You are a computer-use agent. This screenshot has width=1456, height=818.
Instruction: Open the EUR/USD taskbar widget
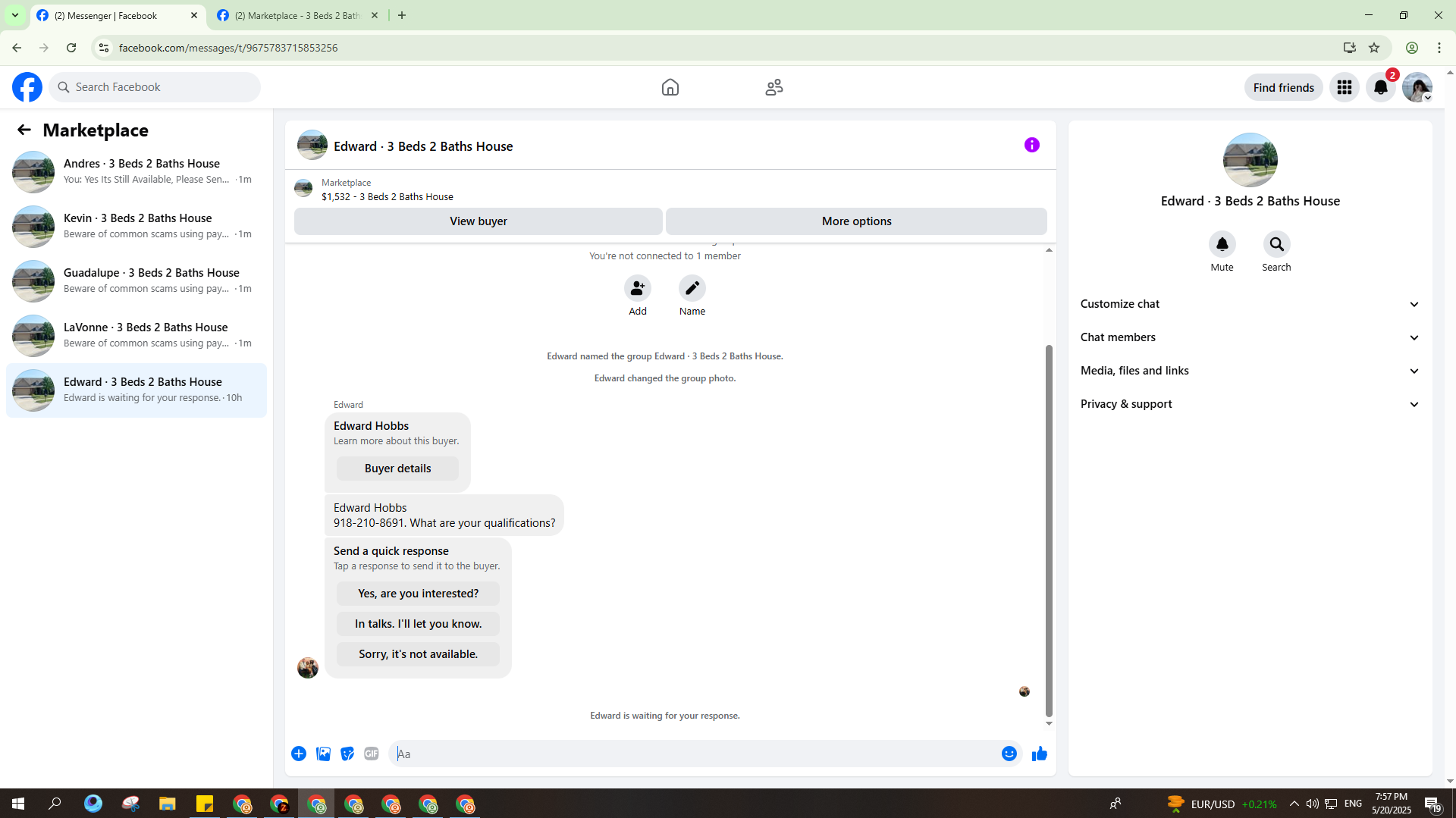click(x=1222, y=804)
